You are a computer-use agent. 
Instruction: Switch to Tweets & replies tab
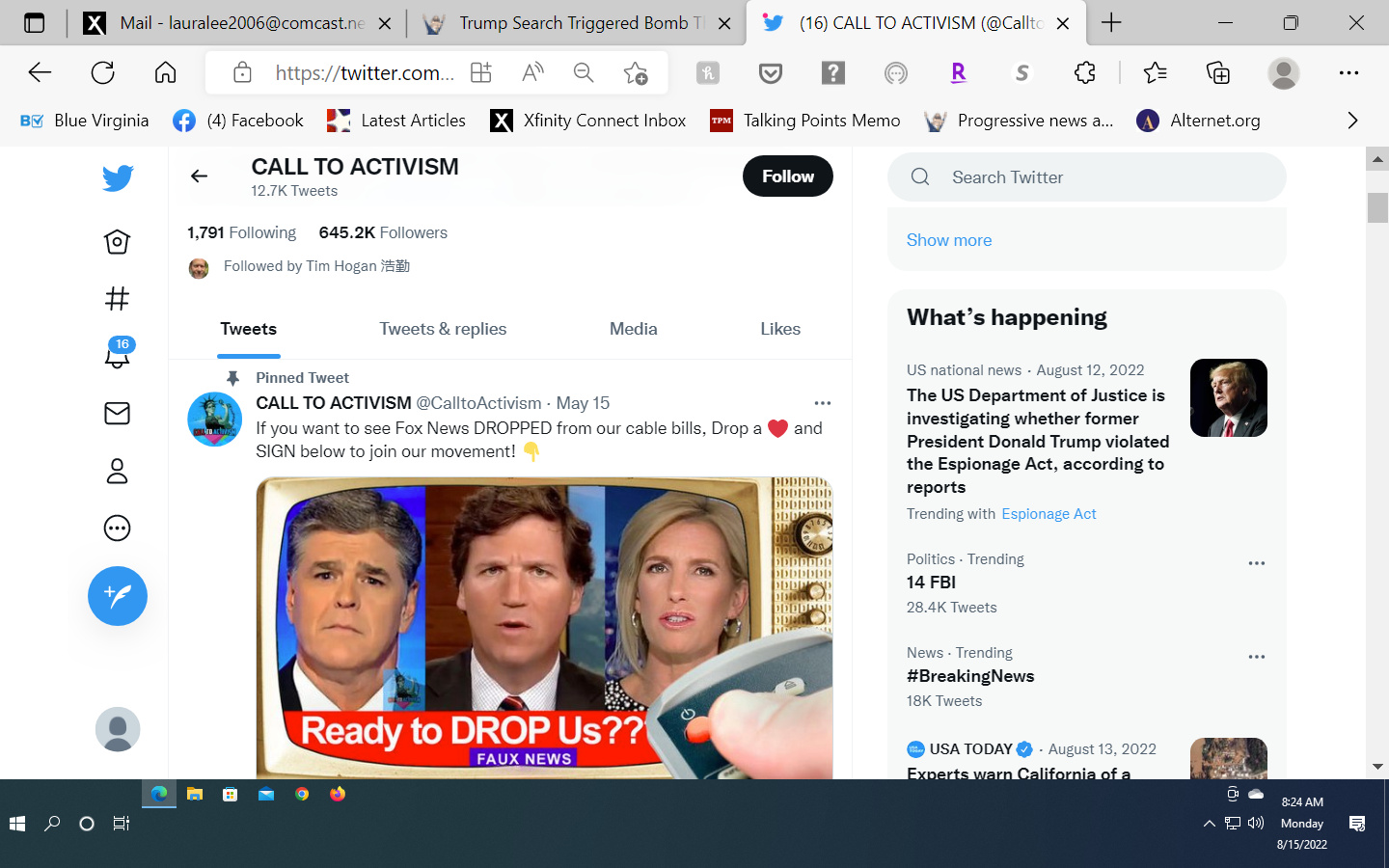pos(443,329)
